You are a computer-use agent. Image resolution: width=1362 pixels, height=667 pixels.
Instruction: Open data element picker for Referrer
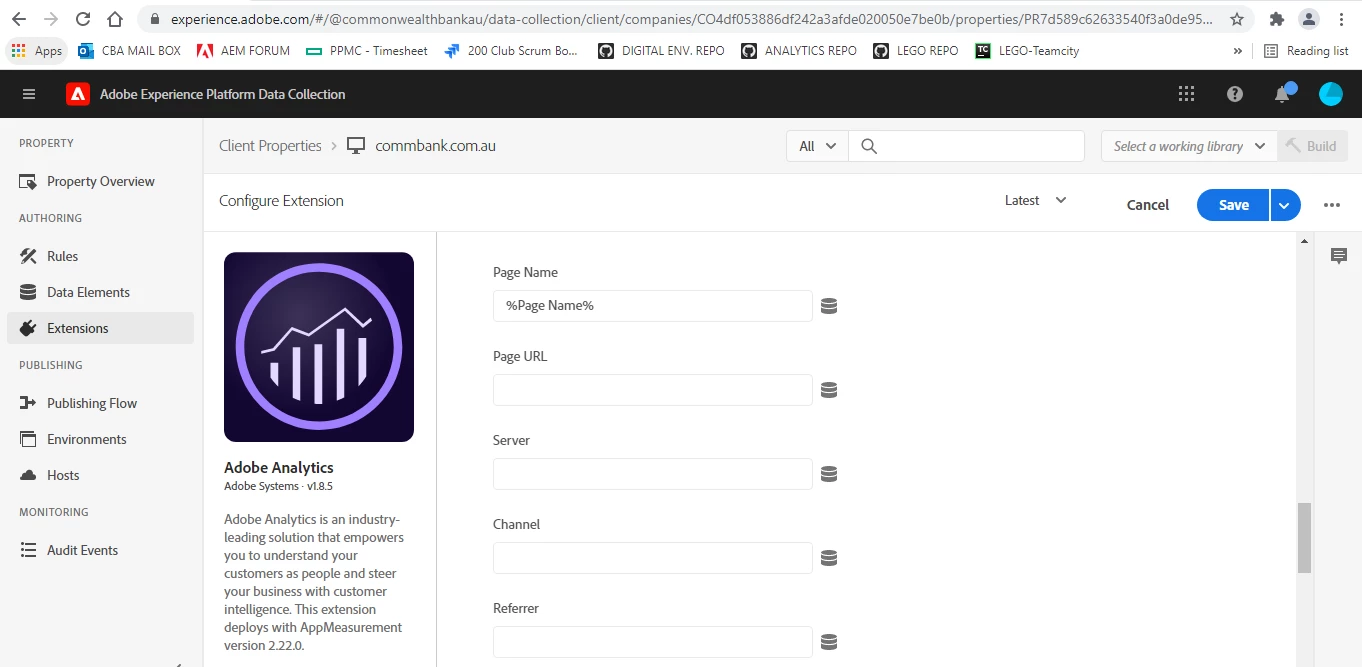829,642
